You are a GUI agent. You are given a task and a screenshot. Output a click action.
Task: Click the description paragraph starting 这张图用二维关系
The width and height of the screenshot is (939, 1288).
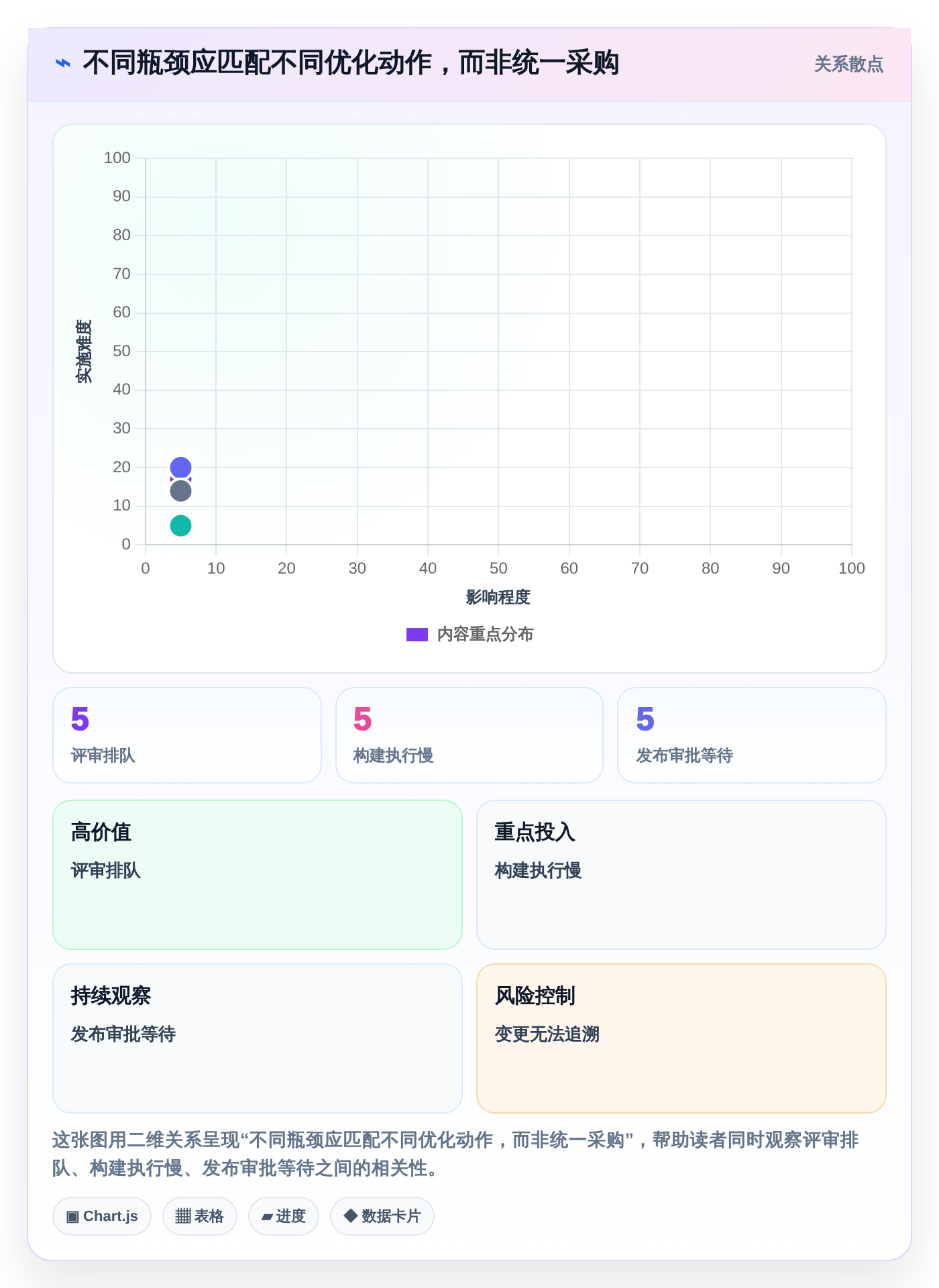coord(455,1154)
